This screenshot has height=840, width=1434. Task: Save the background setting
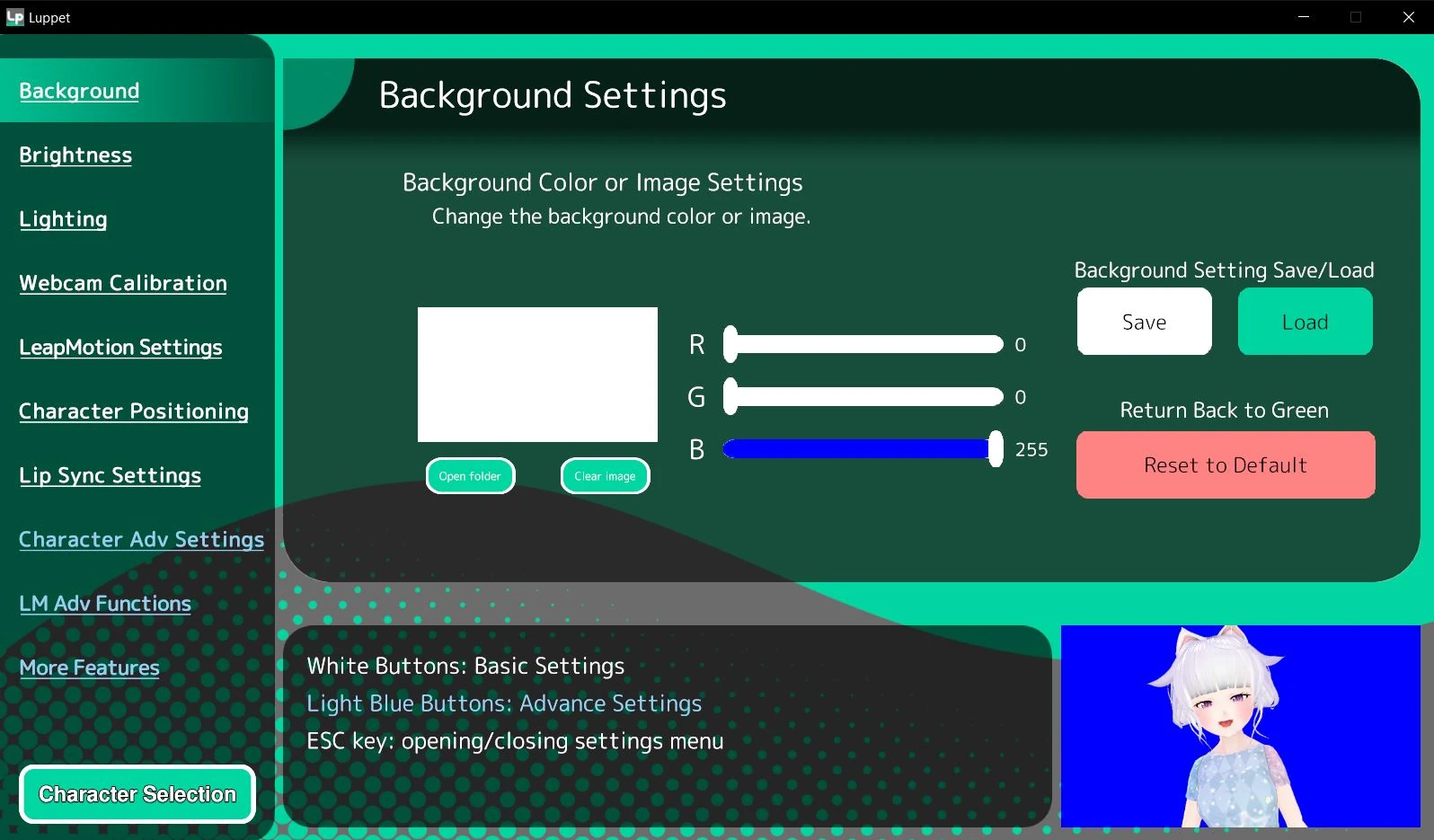coord(1144,322)
